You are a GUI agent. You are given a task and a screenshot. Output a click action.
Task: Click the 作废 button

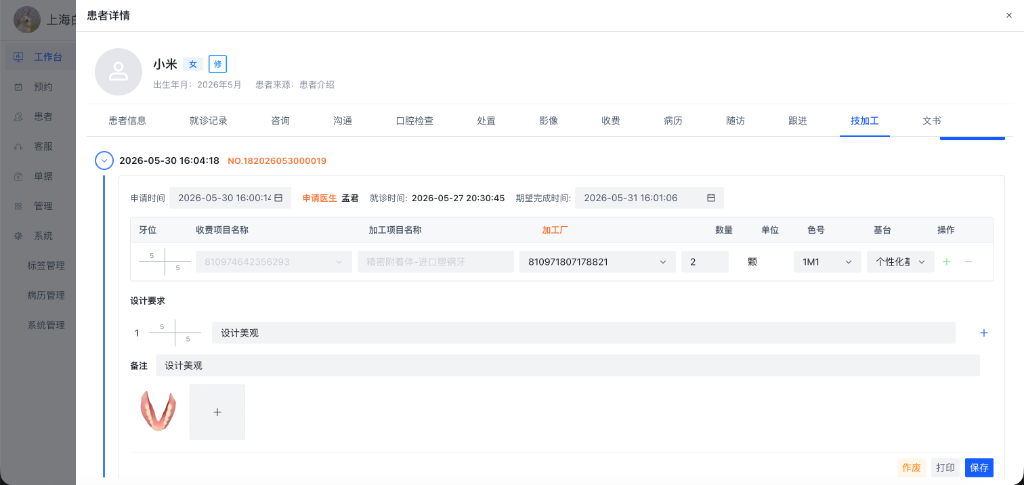tap(912, 467)
